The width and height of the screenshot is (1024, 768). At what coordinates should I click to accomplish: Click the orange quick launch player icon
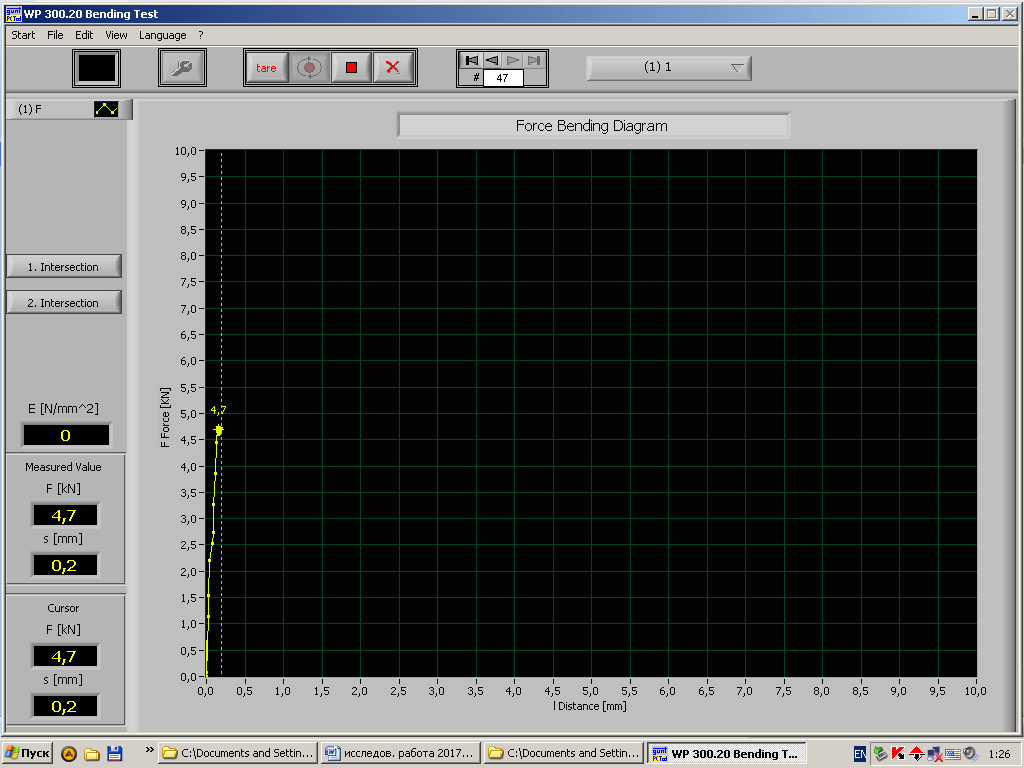[x=69, y=754]
